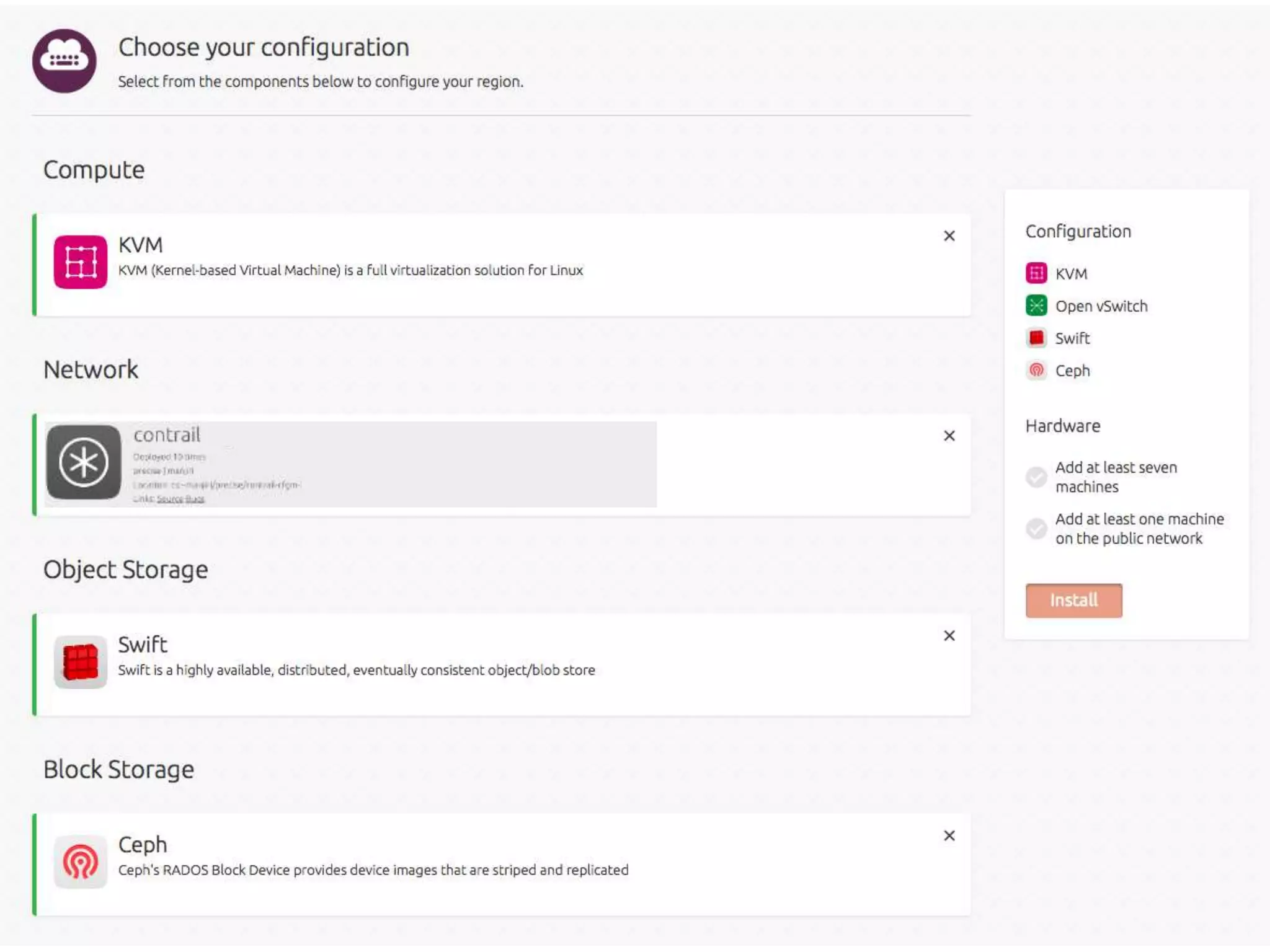Click Open vSwitch icon in Configuration sidebar
The width and height of the screenshot is (1270, 952).
pos(1036,306)
